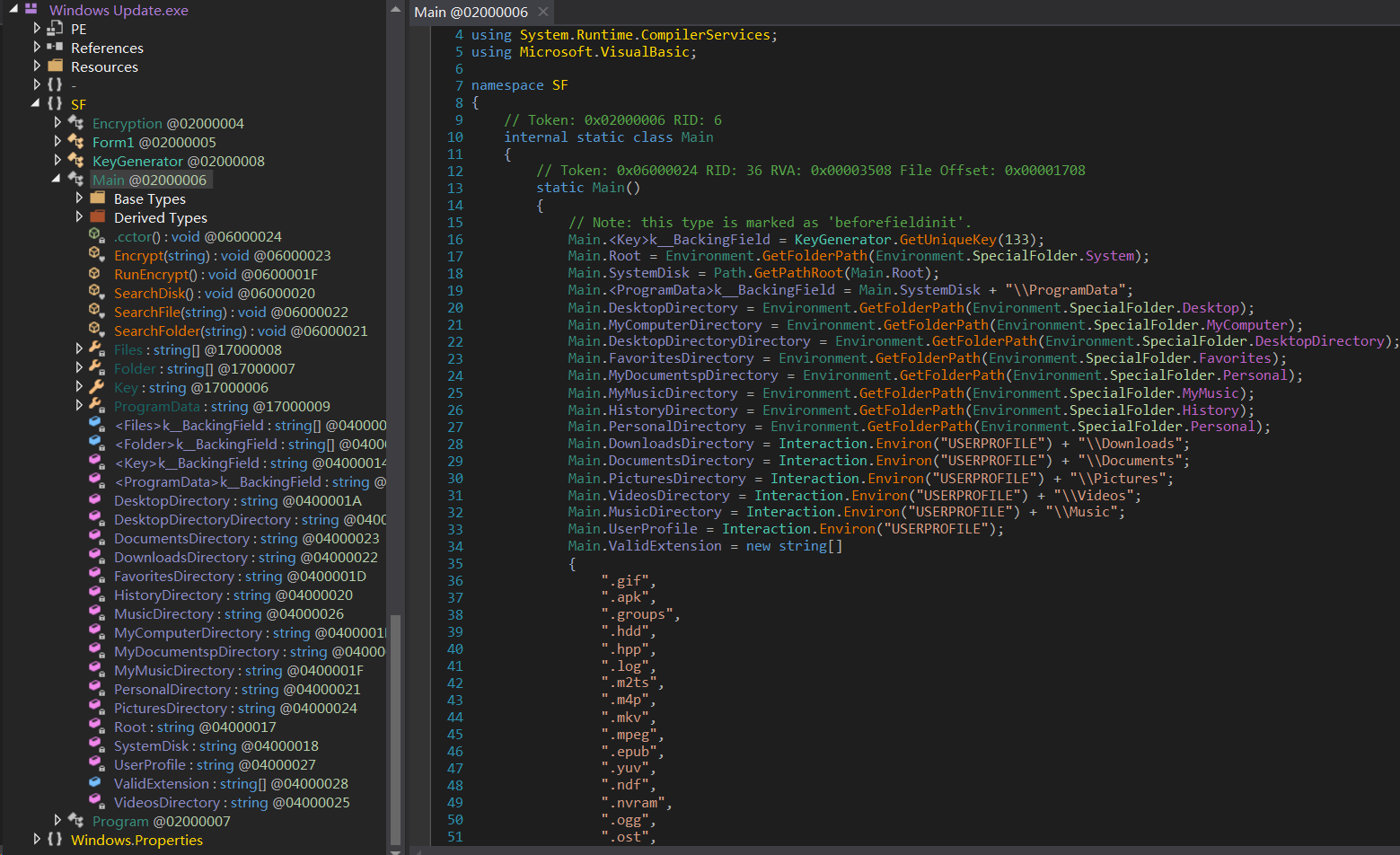The height and width of the screenshot is (855, 1400).
Task: Click the Root field icon
Action: click(96, 726)
